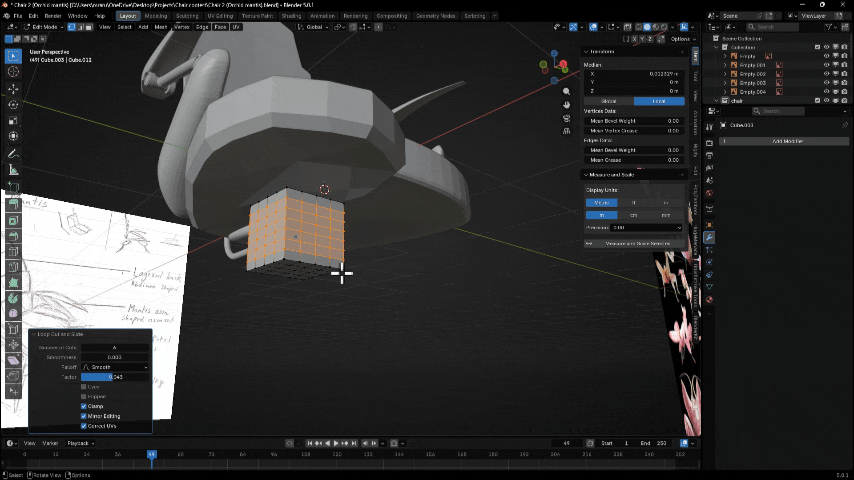The image size is (854, 480).
Task: Jump to the end frame button
Action: point(354,443)
